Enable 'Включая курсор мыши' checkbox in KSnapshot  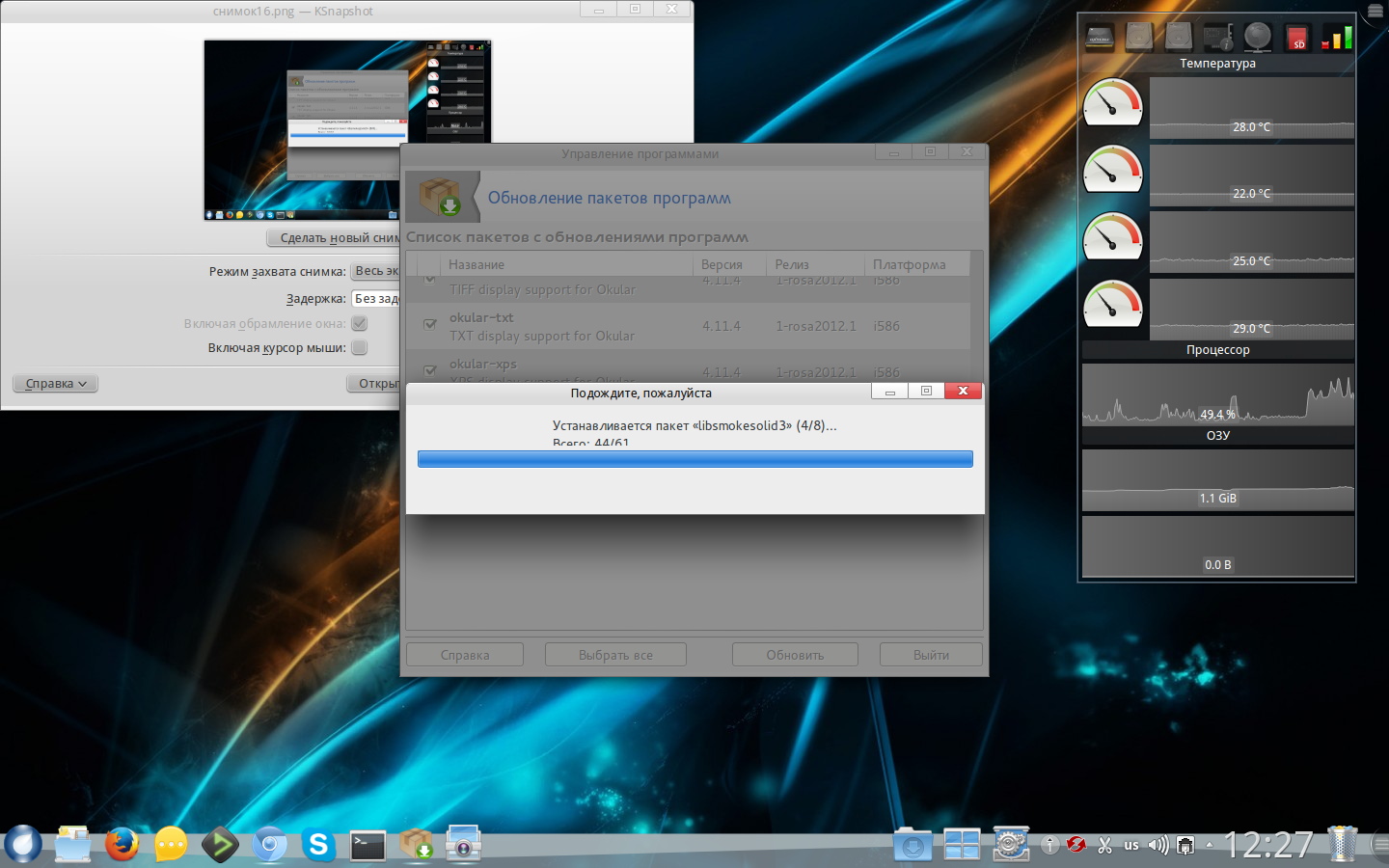click(x=360, y=347)
